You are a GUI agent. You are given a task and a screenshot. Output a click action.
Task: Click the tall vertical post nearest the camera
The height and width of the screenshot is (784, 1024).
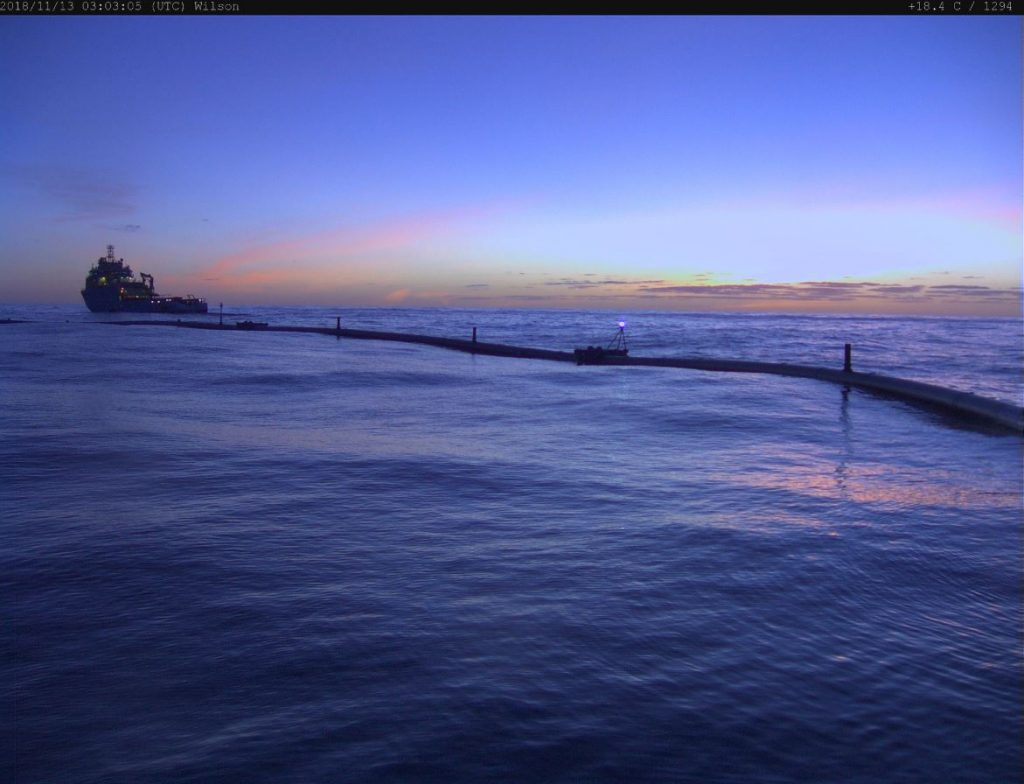847,357
